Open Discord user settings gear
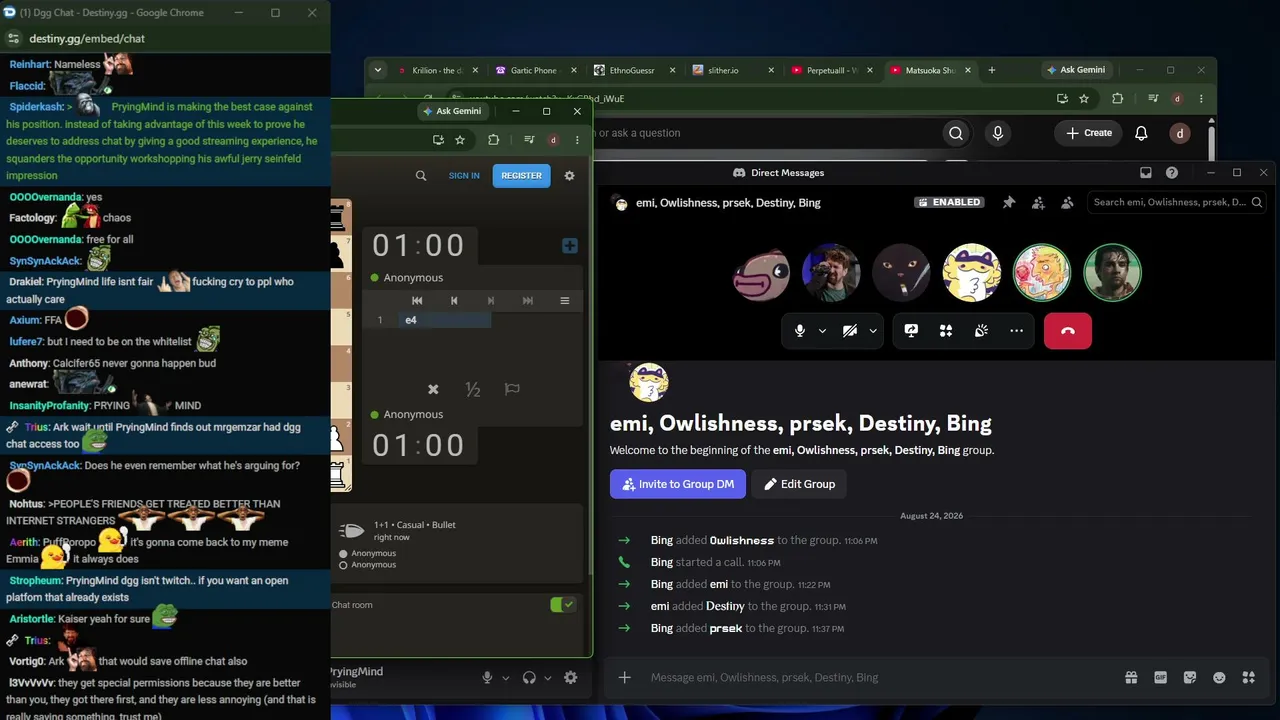 (x=570, y=678)
